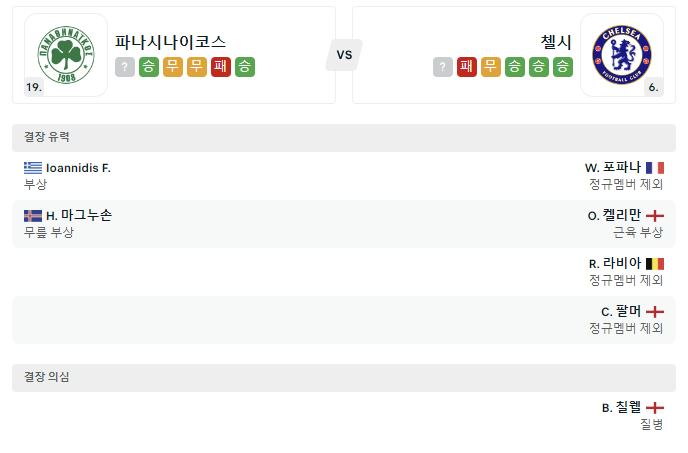Open the Panathinaikos club logo
The height and width of the screenshot is (453, 688).
(x=66, y=55)
